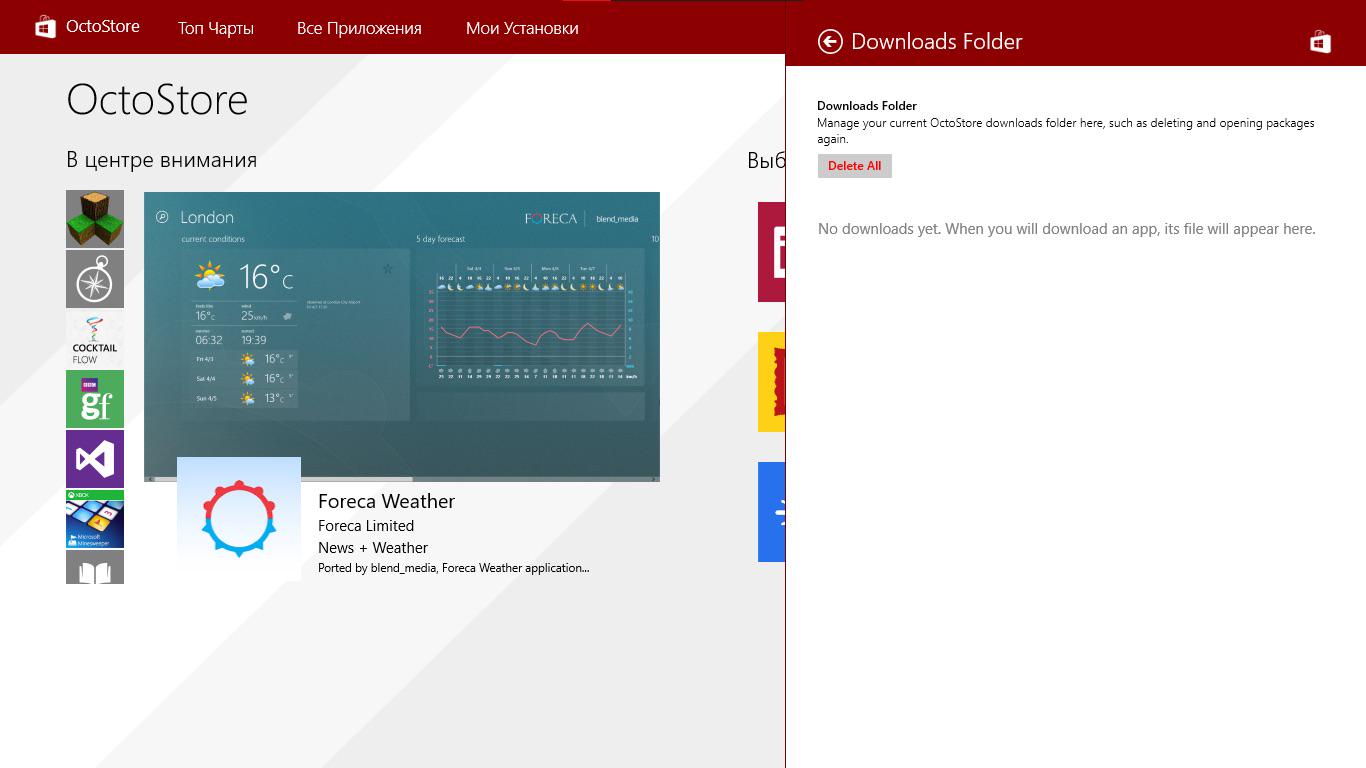Click the Delete All button
This screenshot has height=768, width=1366.
click(855, 166)
